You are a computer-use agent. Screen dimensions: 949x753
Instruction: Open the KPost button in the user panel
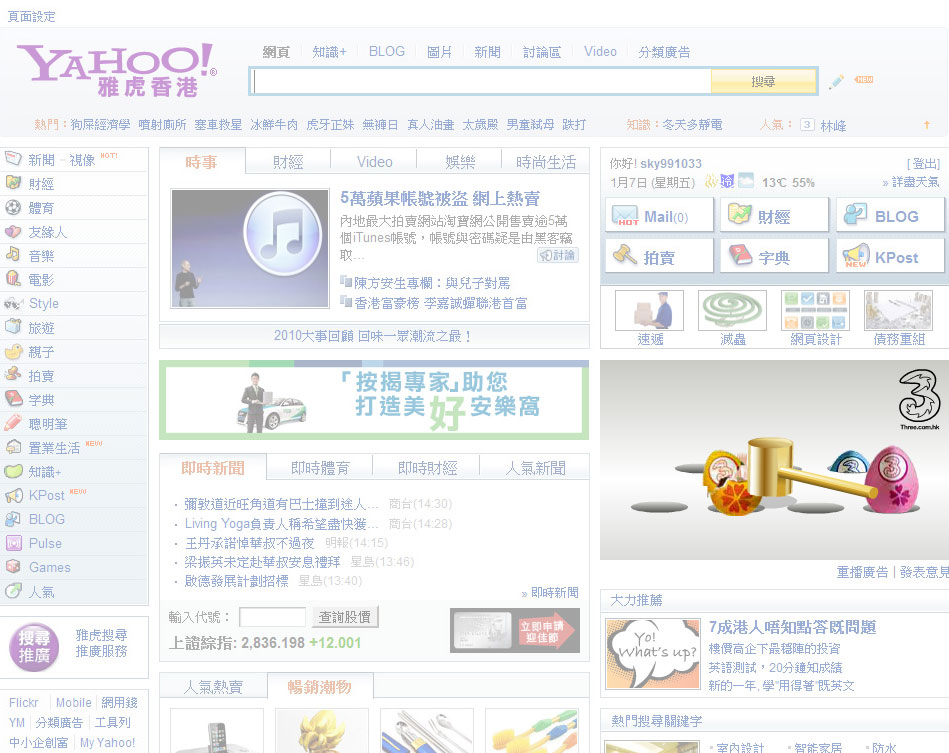(x=890, y=257)
